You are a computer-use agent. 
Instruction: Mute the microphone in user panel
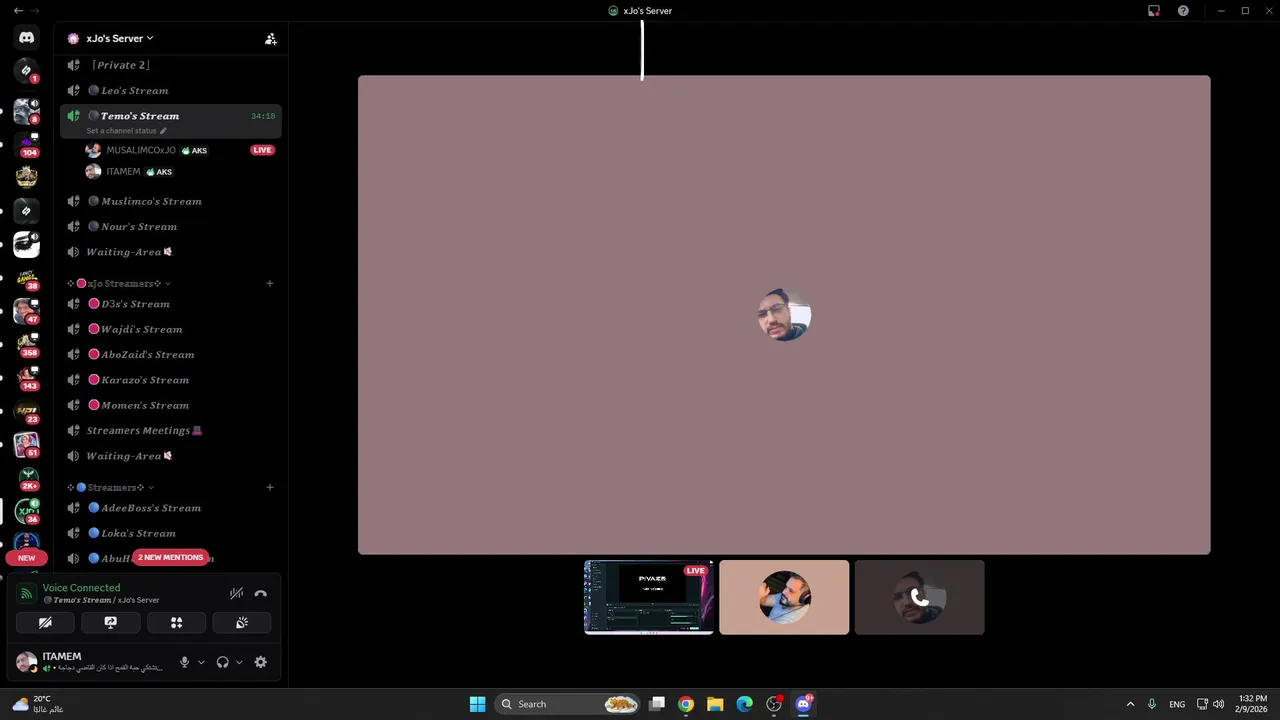tap(184, 662)
